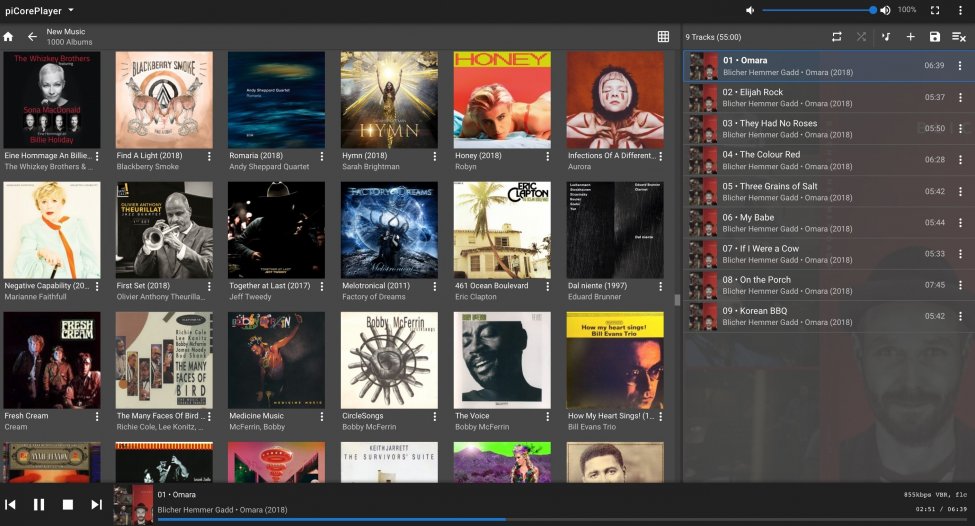This screenshot has height=526, width=975.
Task: Click the Medicine Music album title
Action: point(256,415)
